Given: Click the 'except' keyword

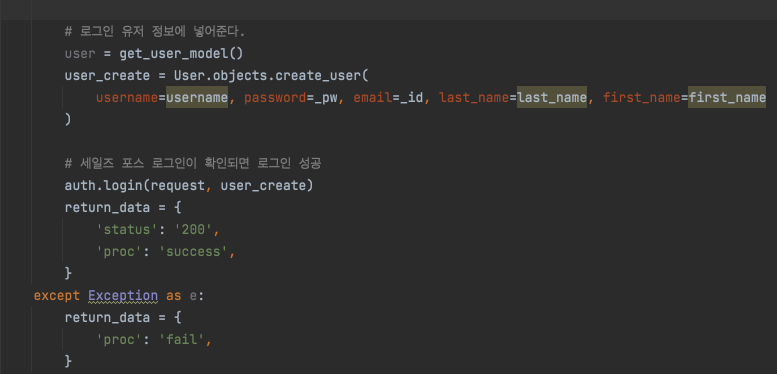Looking at the screenshot, I should click(x=56, y=296).
